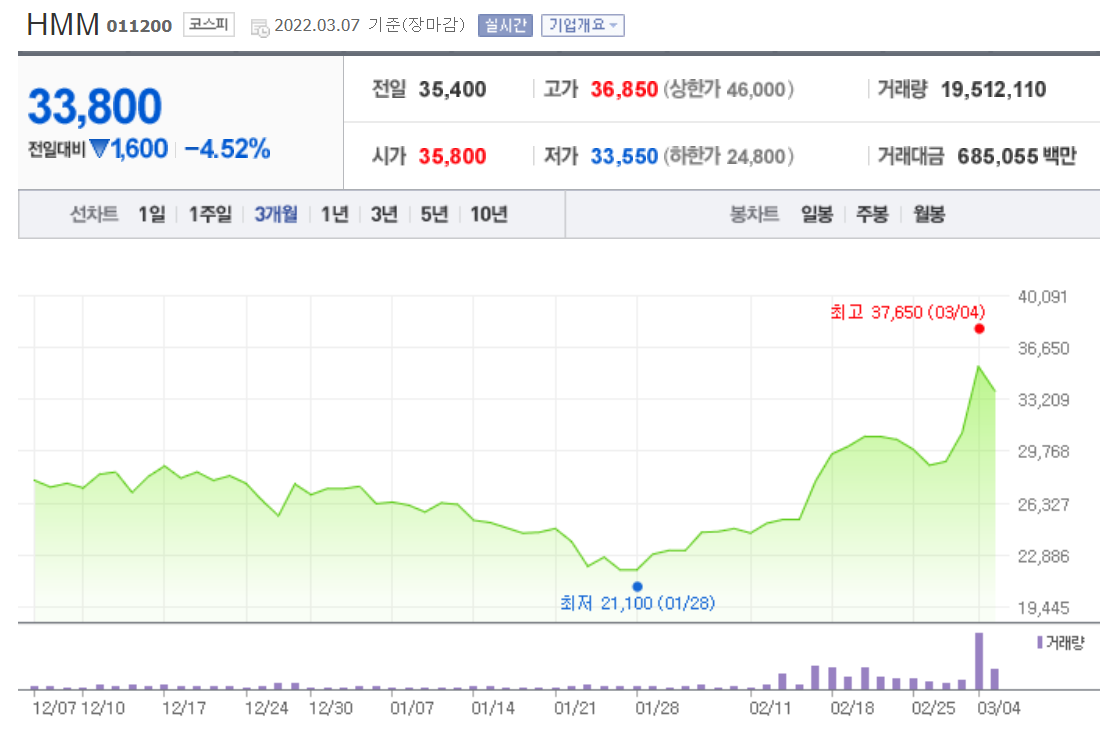Click the stock code 011200
Screen dimensions: 1100x739
[139, 27]
